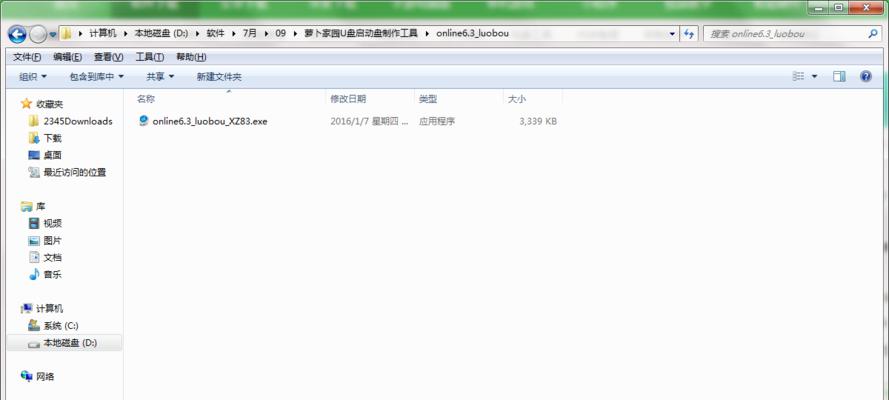Open 系统 (C:) drive in navigation pane
Viewport: 889px width, 400px height.
[x=61, y=325]
